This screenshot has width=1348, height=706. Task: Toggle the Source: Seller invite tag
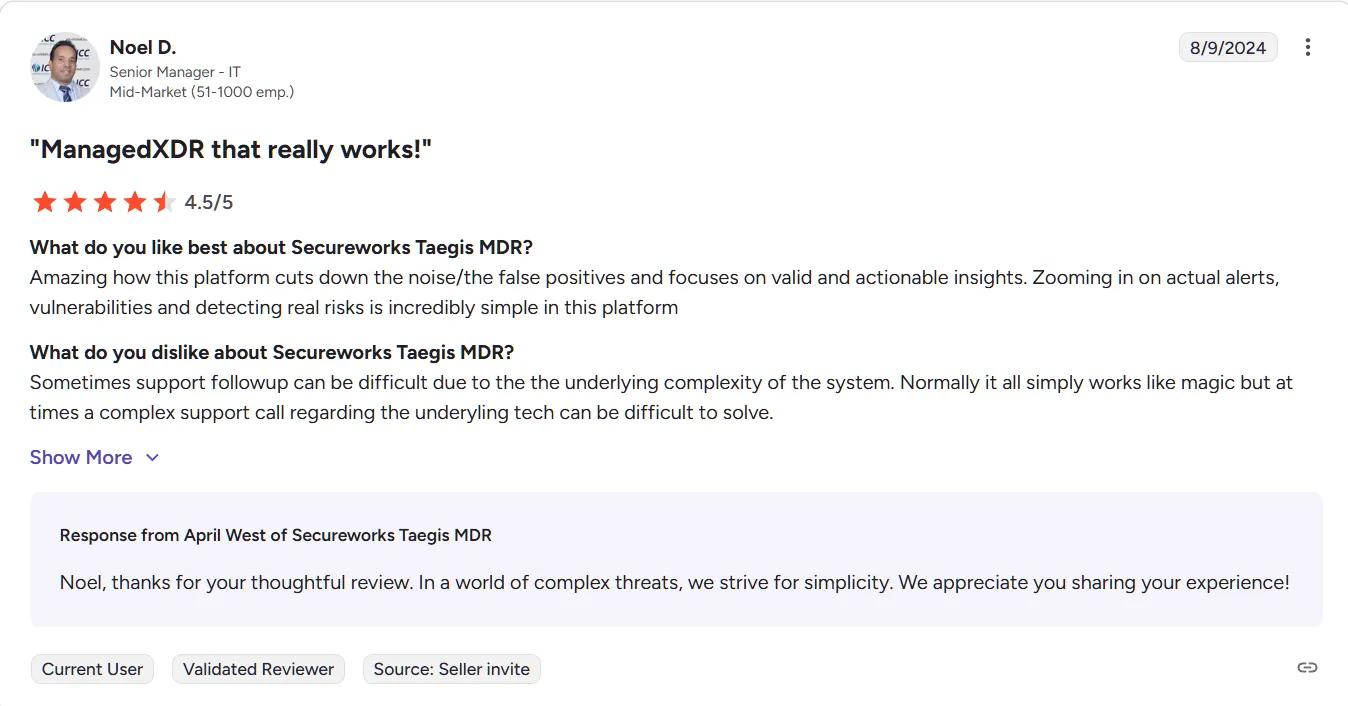click(x=451, y=668)
